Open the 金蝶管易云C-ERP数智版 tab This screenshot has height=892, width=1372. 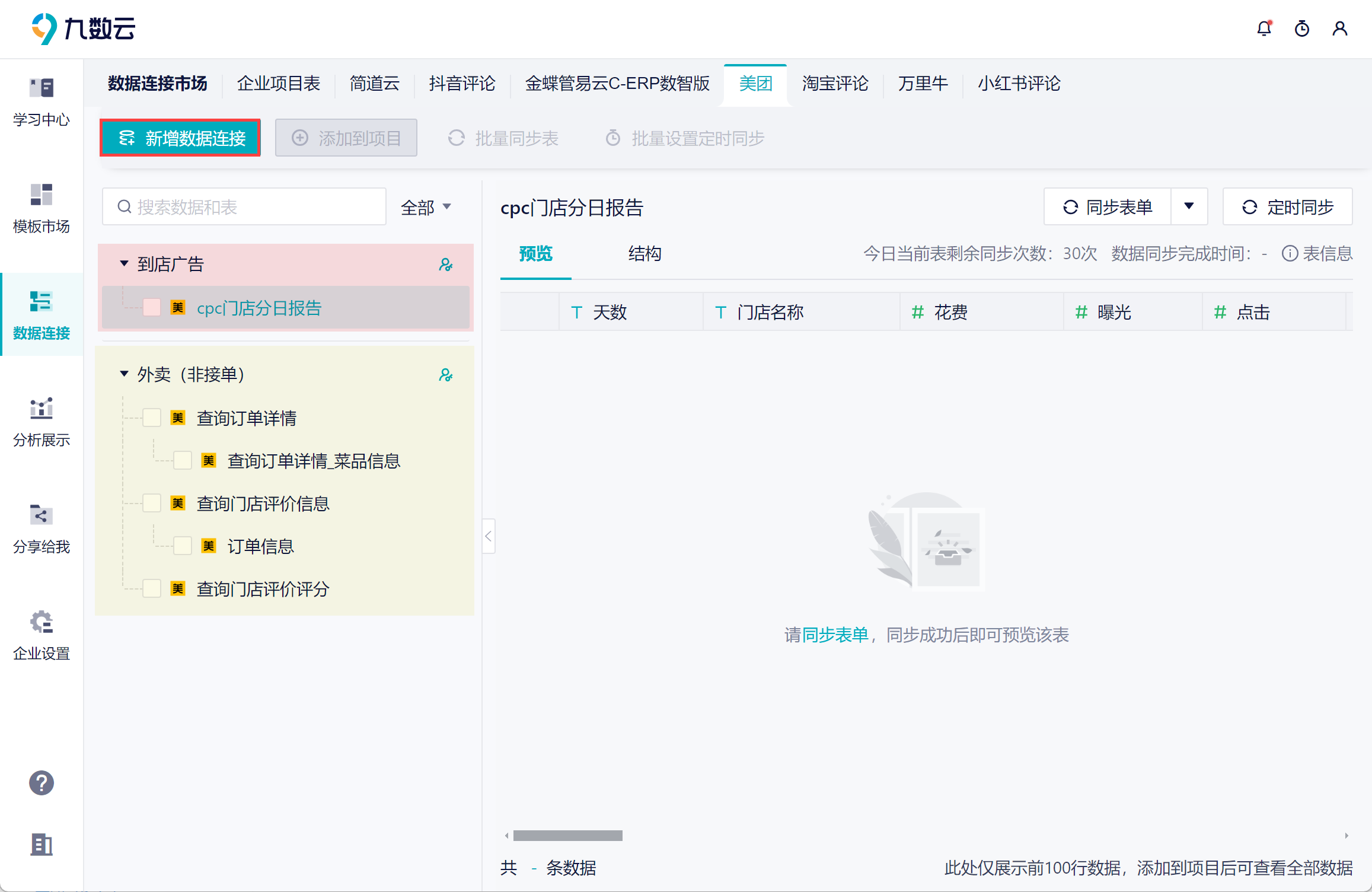tap(618, 84)
